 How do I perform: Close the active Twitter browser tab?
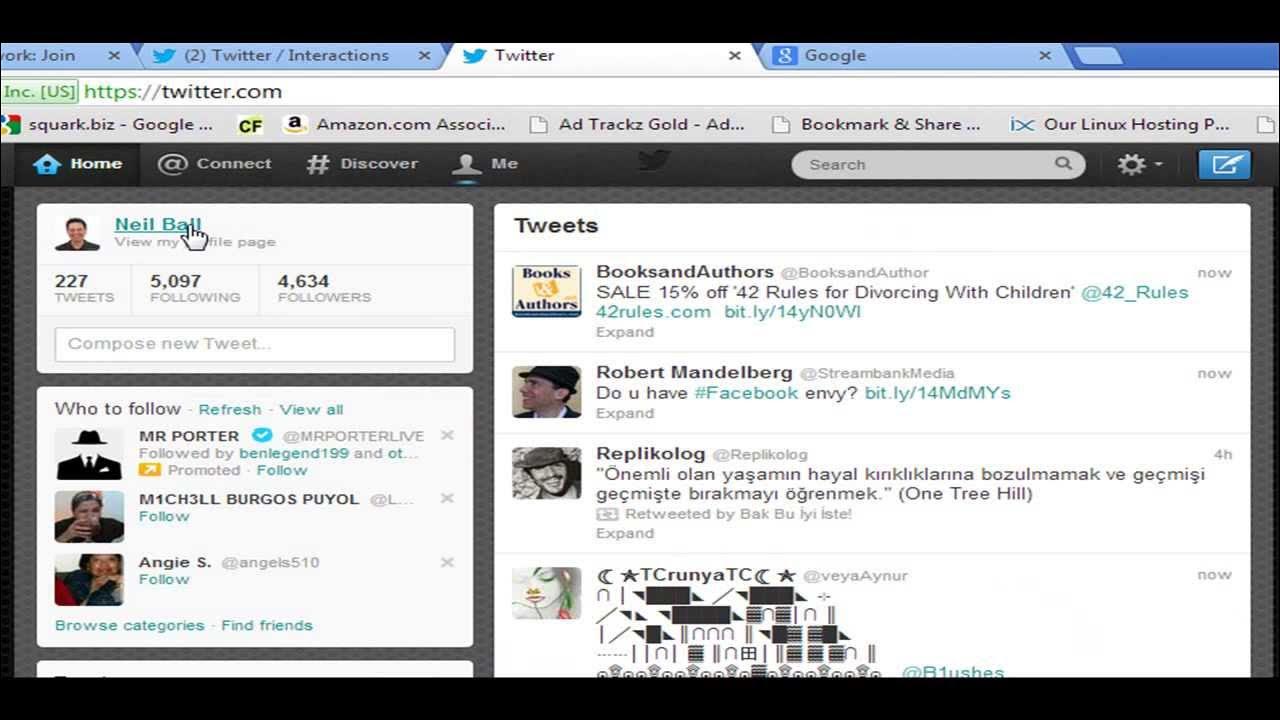[735, 56]
